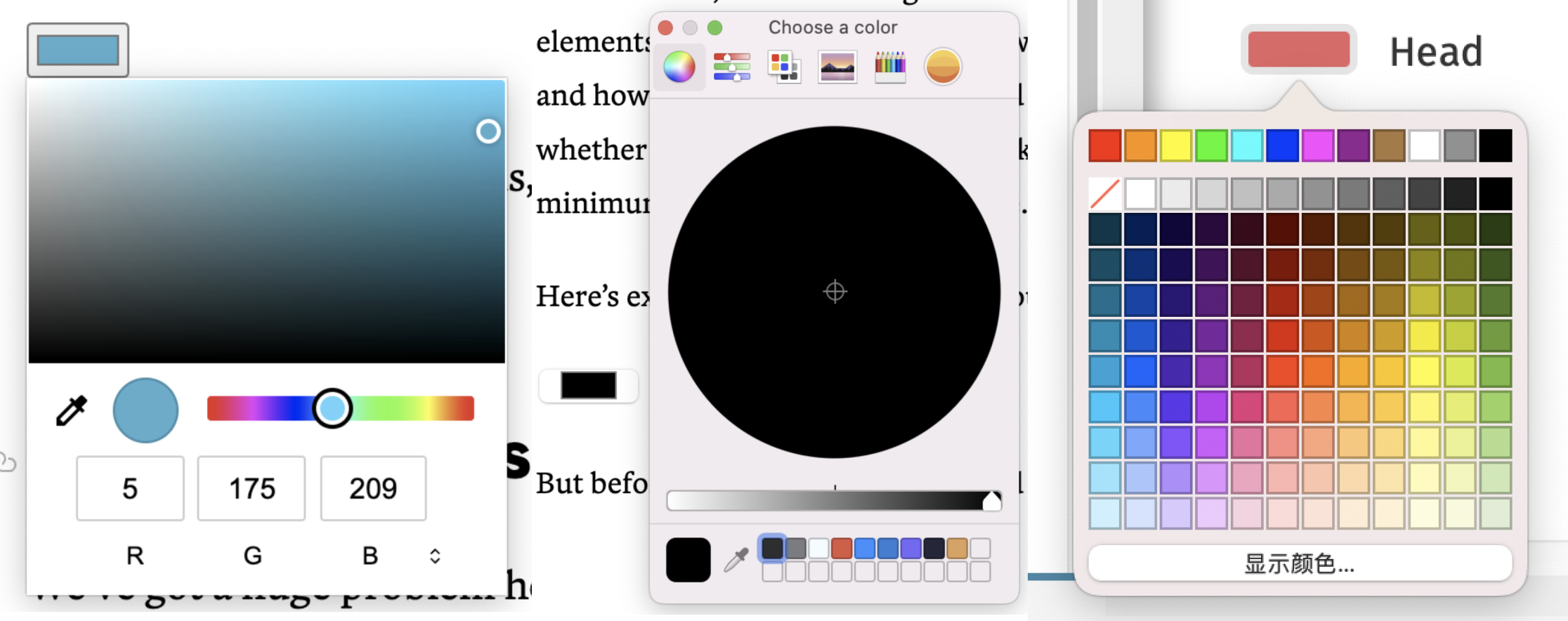Click the G value field showing 175
This screenshot has width=1568, height=621.
251,488
